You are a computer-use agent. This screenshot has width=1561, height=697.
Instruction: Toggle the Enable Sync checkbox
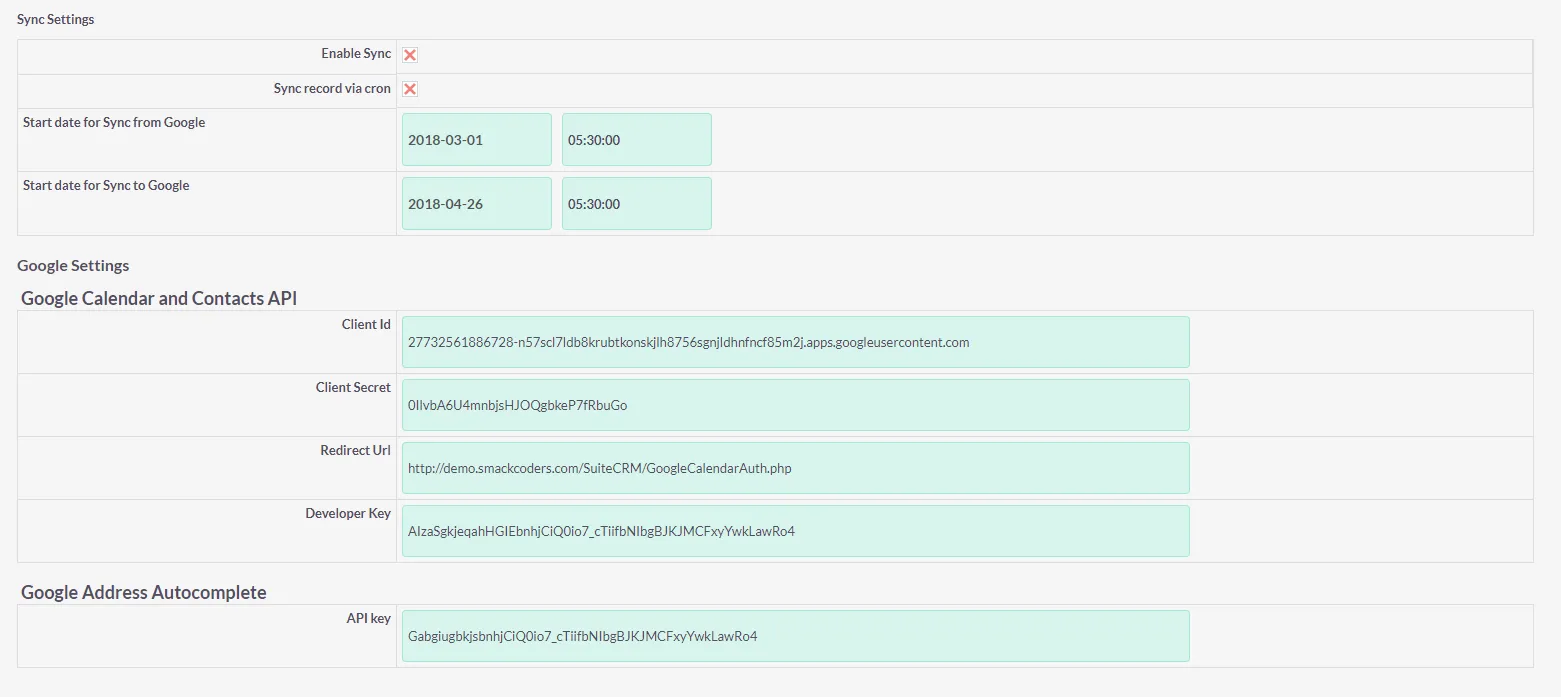click(x=410, y=55)
